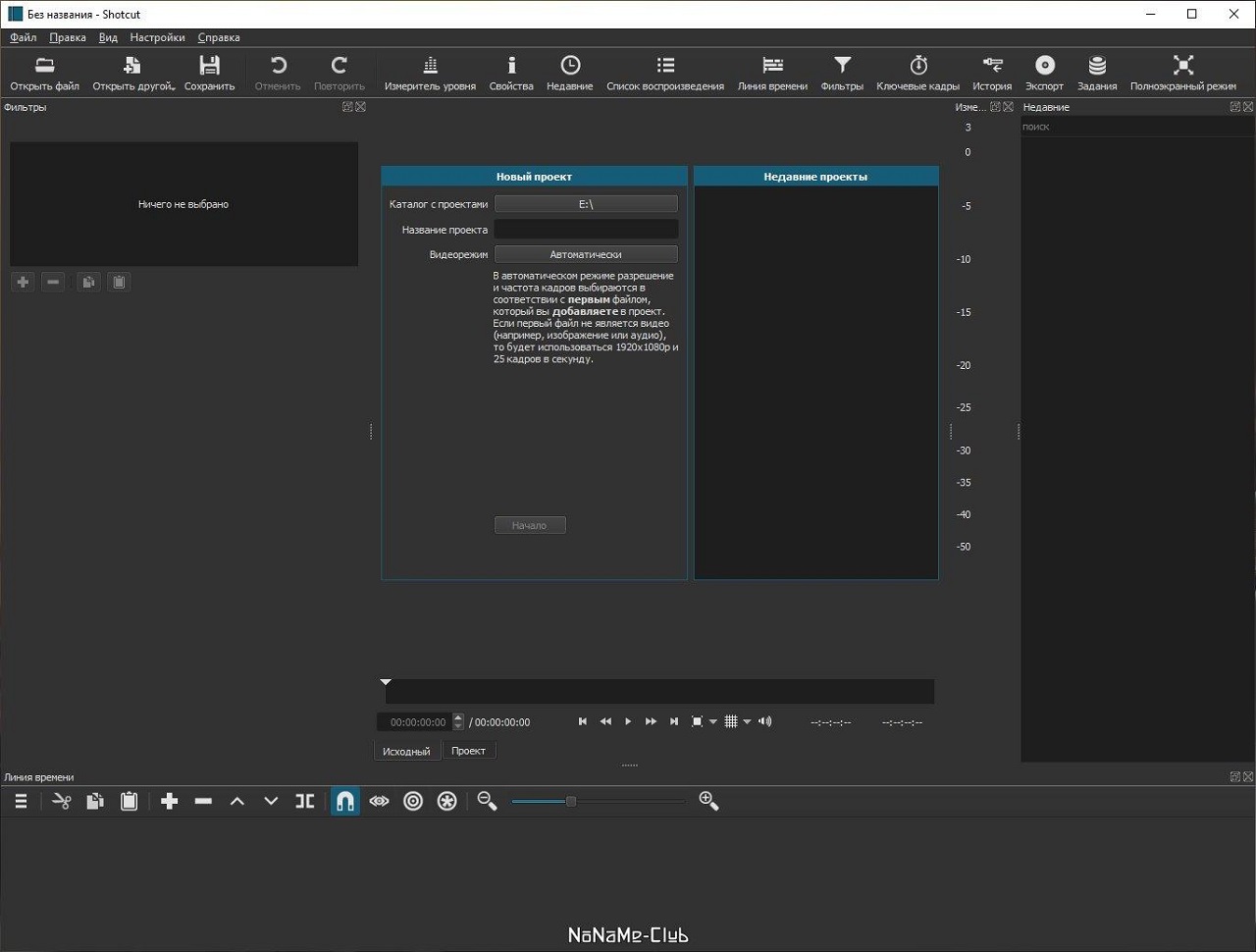Expand the player zoom dropdown arrow
The height and width of the screenshot is (952, 1256).
pos(713,722)
